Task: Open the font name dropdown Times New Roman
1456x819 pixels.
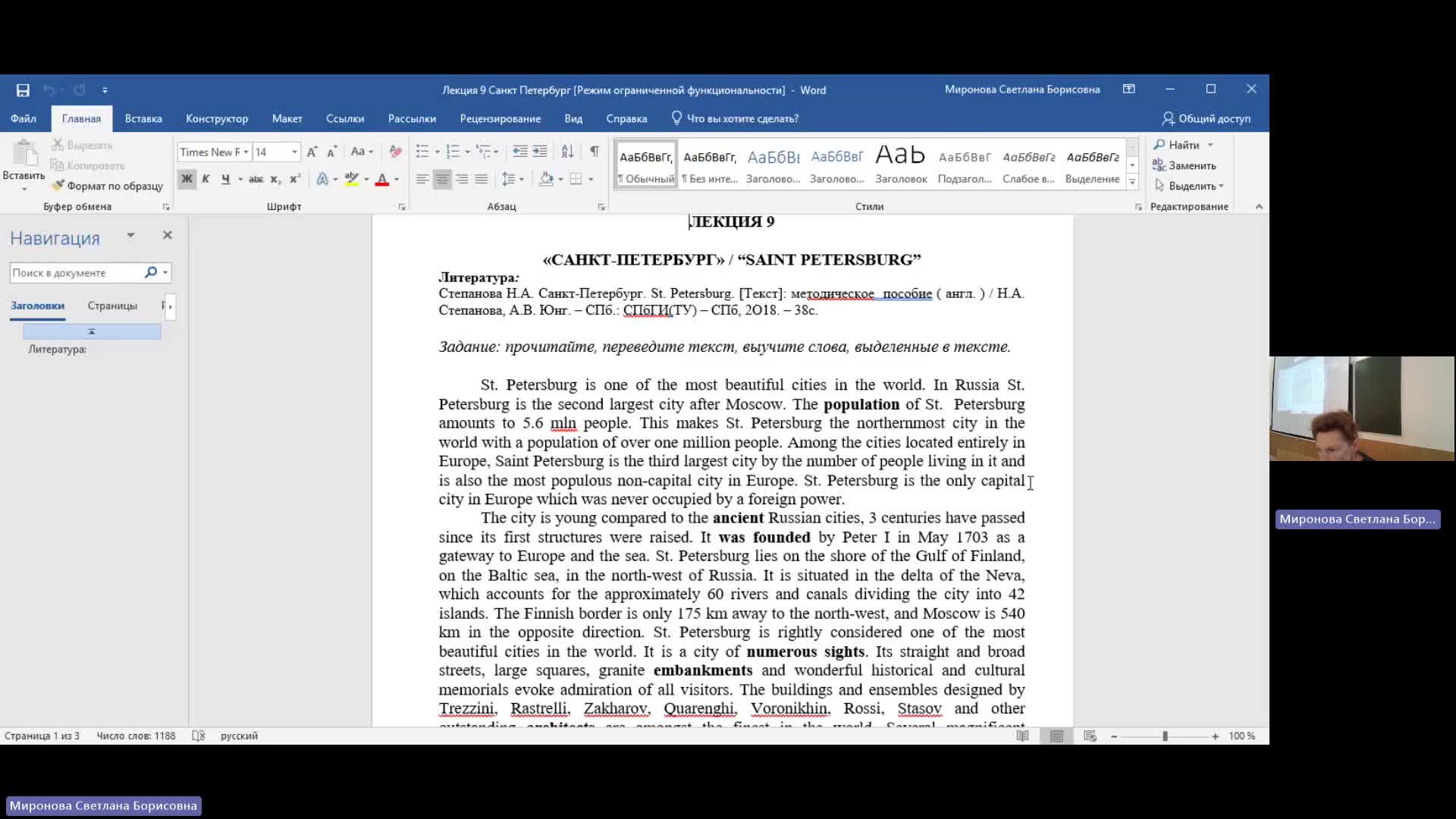Action: point(246,152)
